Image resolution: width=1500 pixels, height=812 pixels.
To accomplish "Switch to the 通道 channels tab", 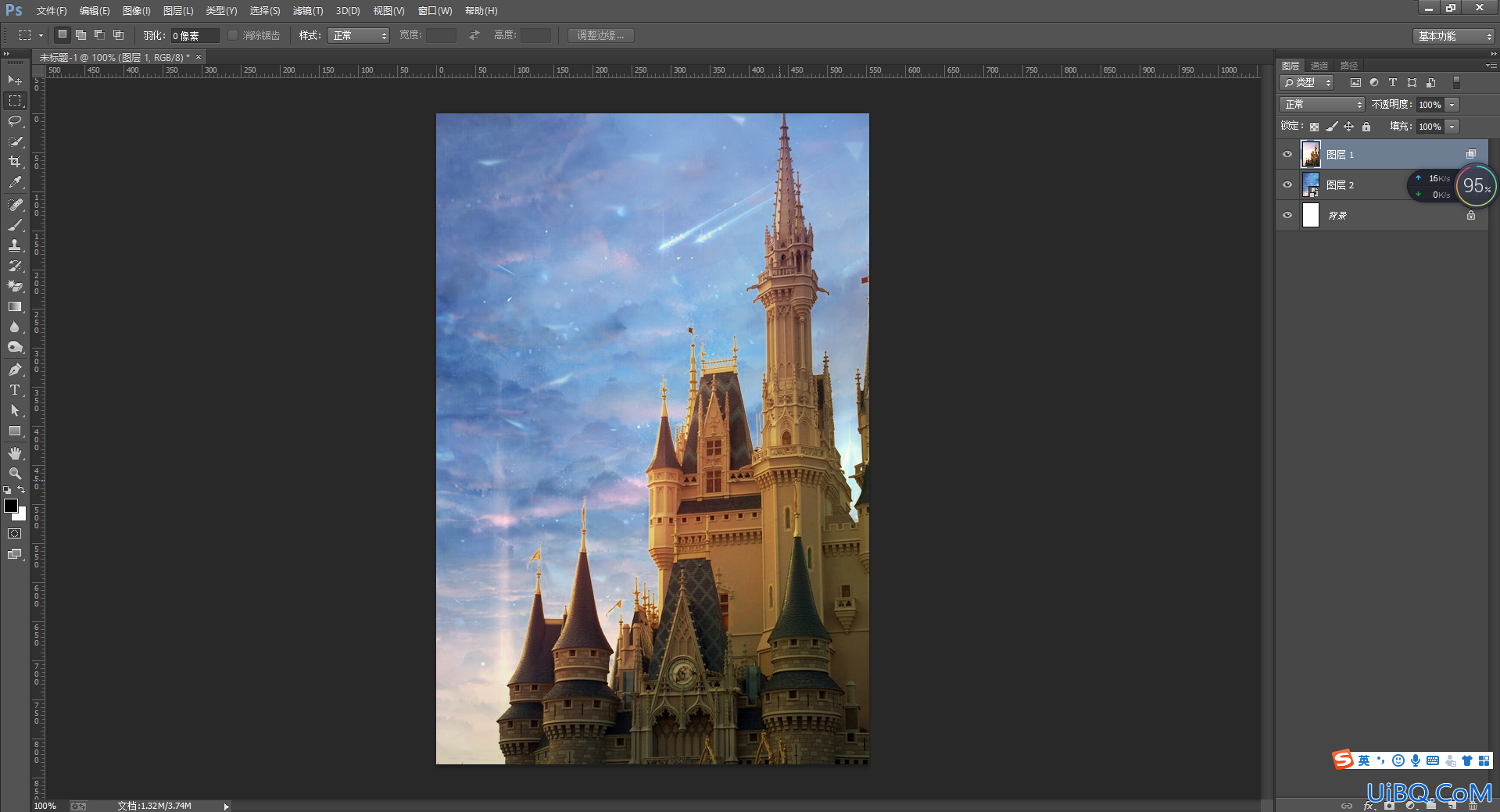I will tap(1319, 66).
